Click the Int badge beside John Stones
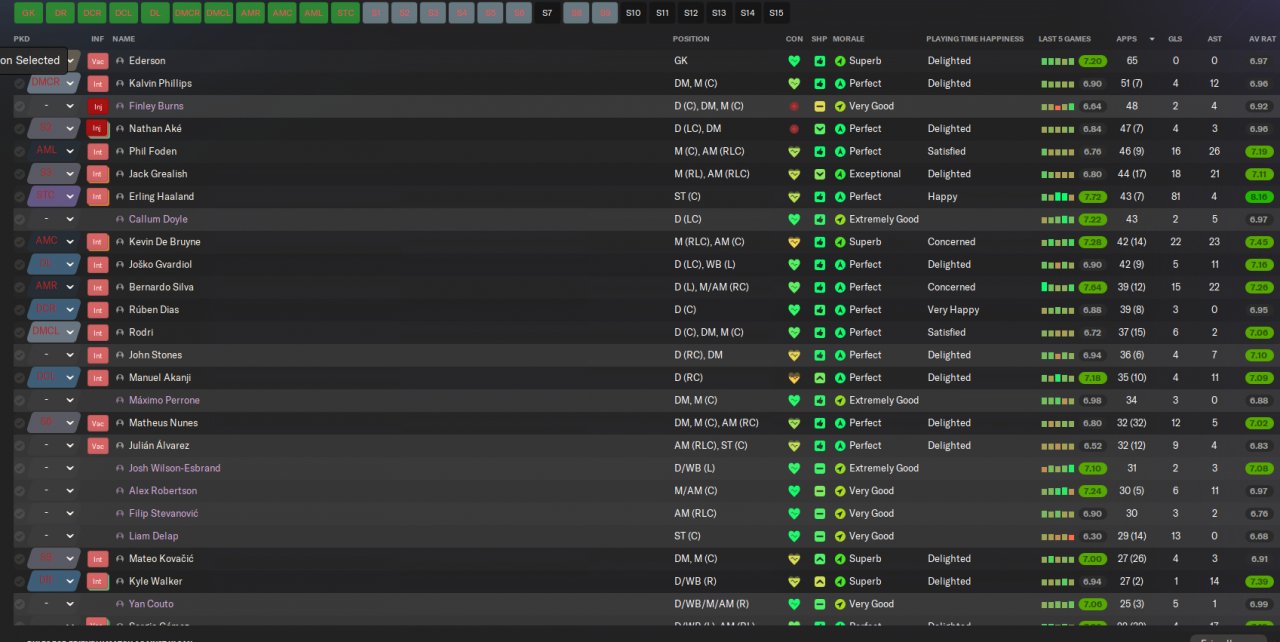 (x=98, y=355)
